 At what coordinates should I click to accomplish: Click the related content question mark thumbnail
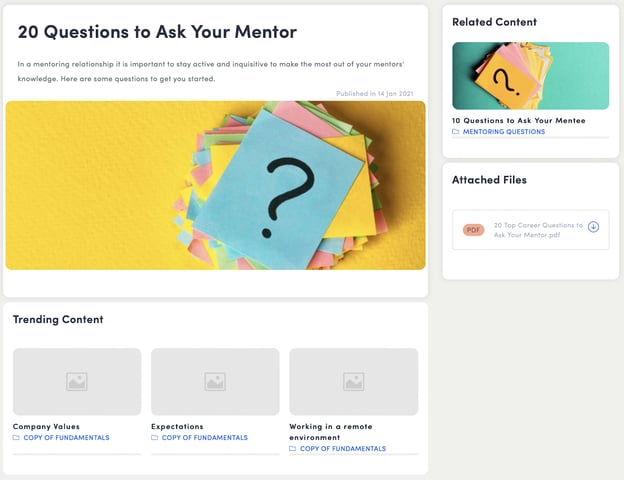[530, 76]
